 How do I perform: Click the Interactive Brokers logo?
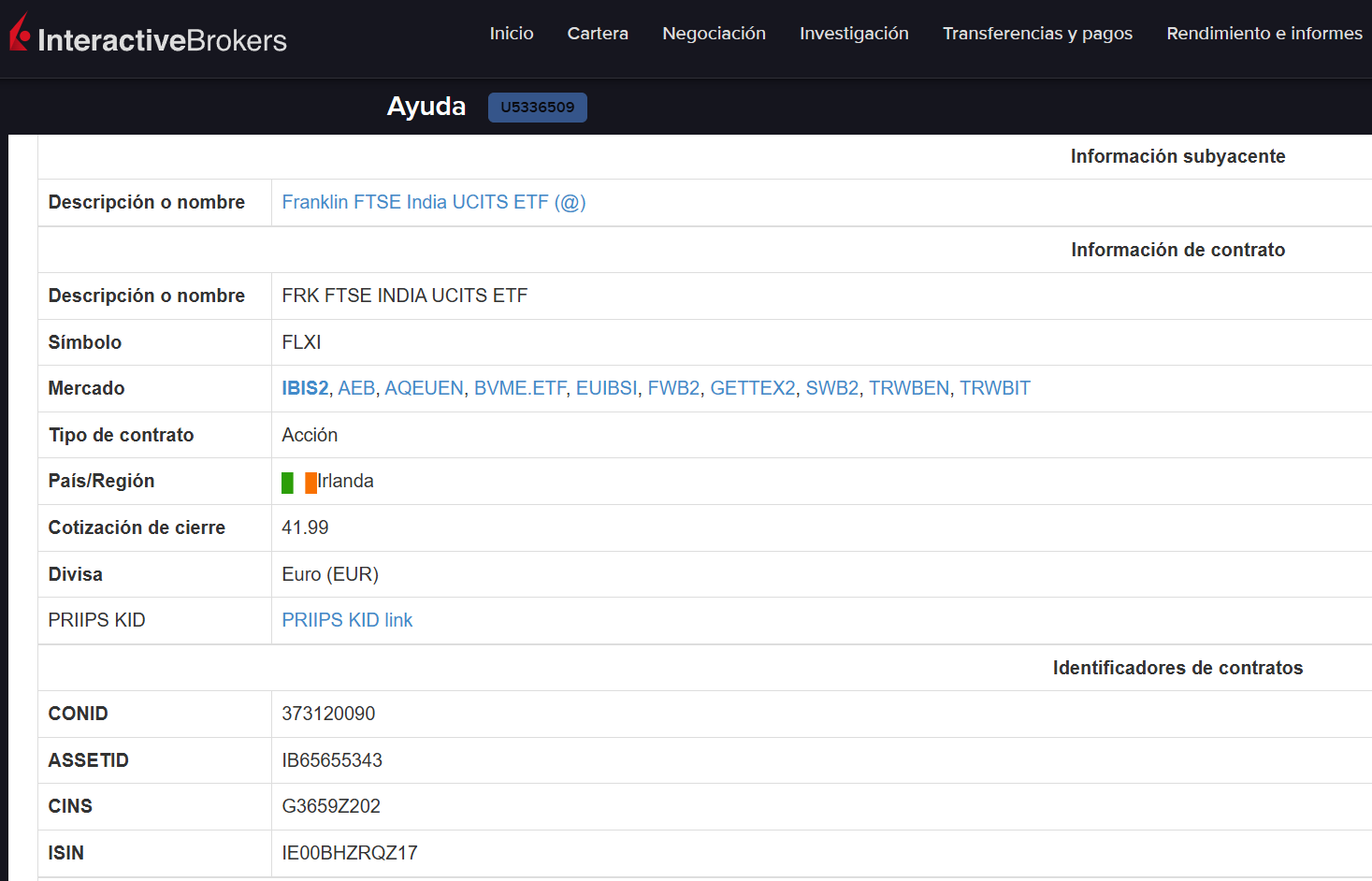point(148,35)
